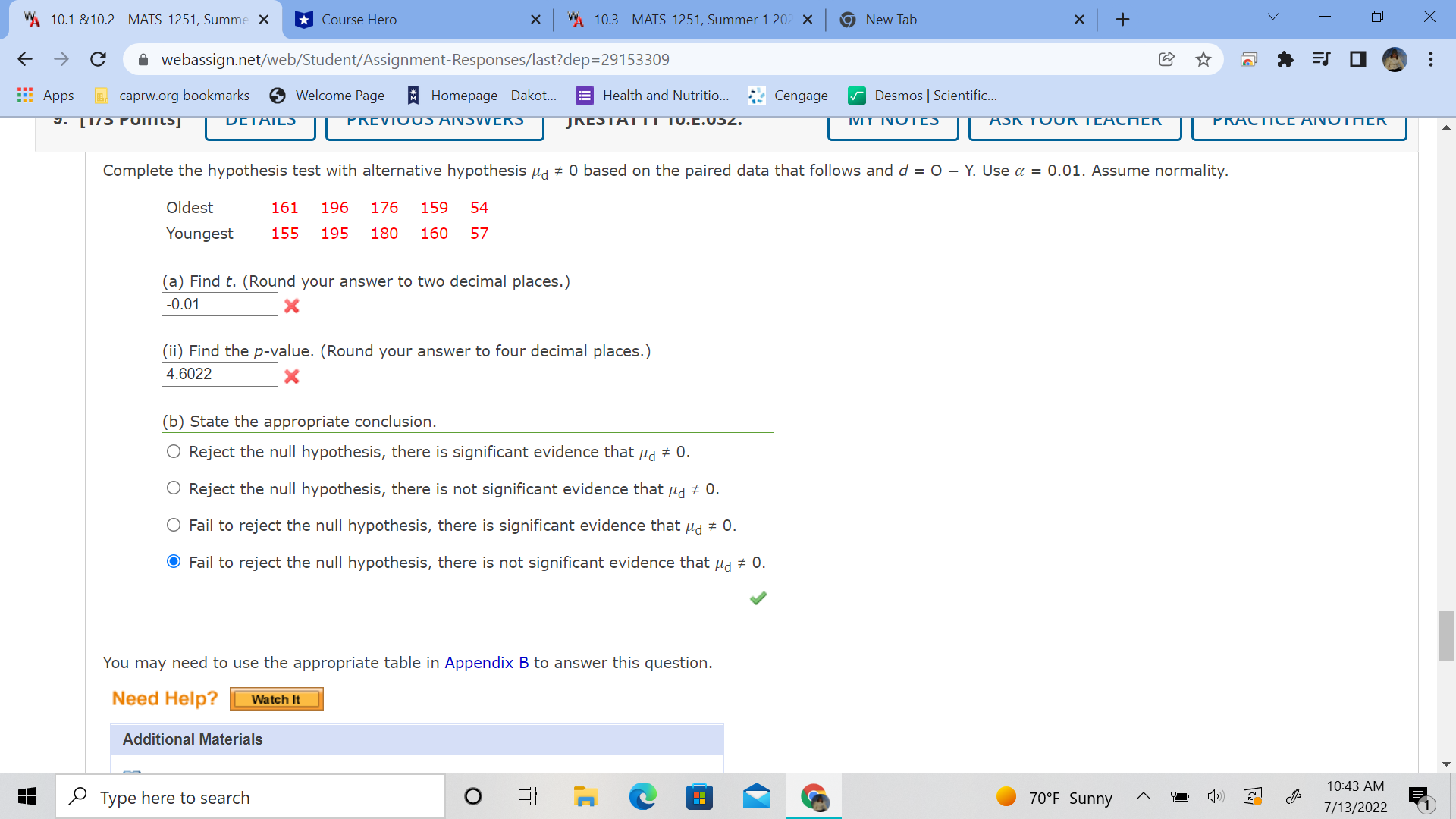Clear the p-value answer input field
This screenshot has width=1456, height=819.
219,375
